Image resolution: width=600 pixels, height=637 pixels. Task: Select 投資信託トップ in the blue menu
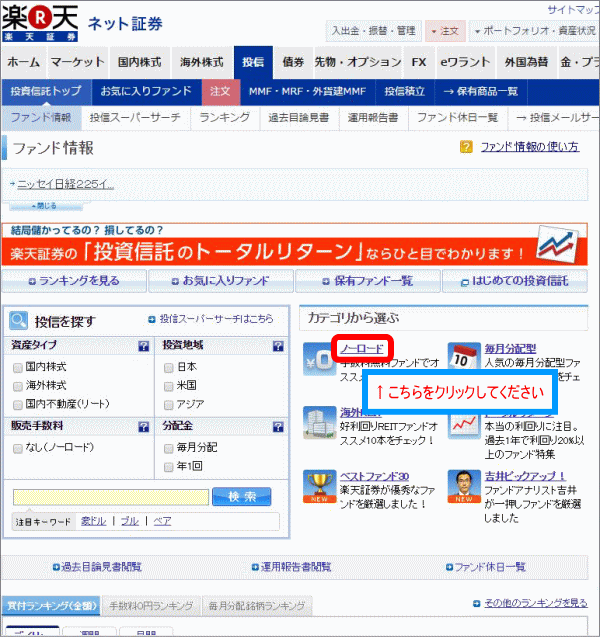click(46, 91)
